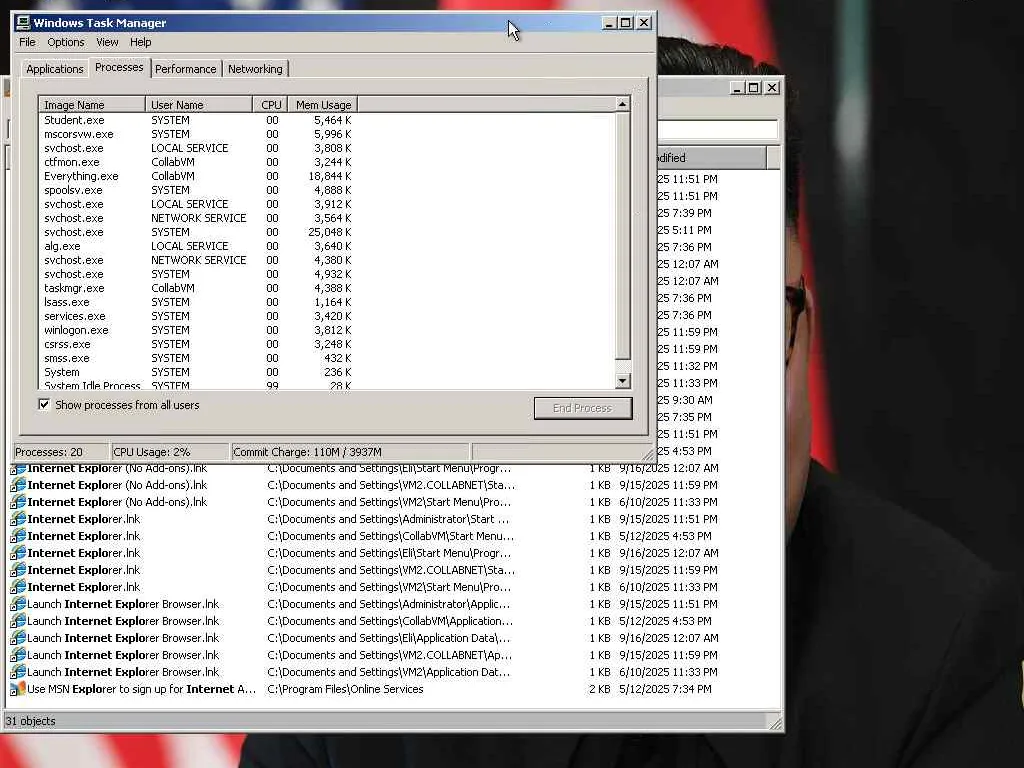Open the Networking tab
This screenshot has width=1024, height=768.
tap(255, 69)
